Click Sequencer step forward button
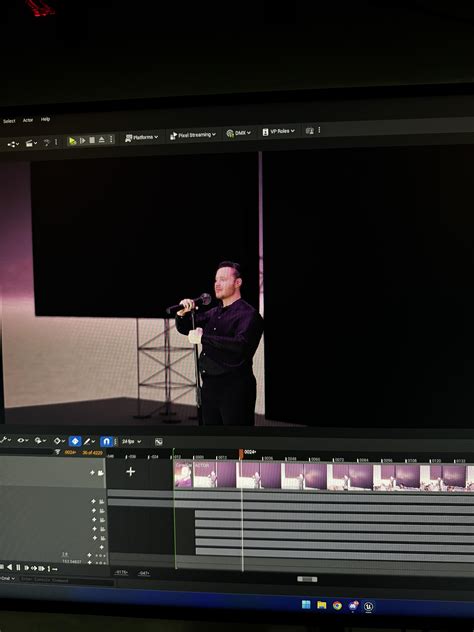This screenshot has width=474, height=632. click(26, 568)
